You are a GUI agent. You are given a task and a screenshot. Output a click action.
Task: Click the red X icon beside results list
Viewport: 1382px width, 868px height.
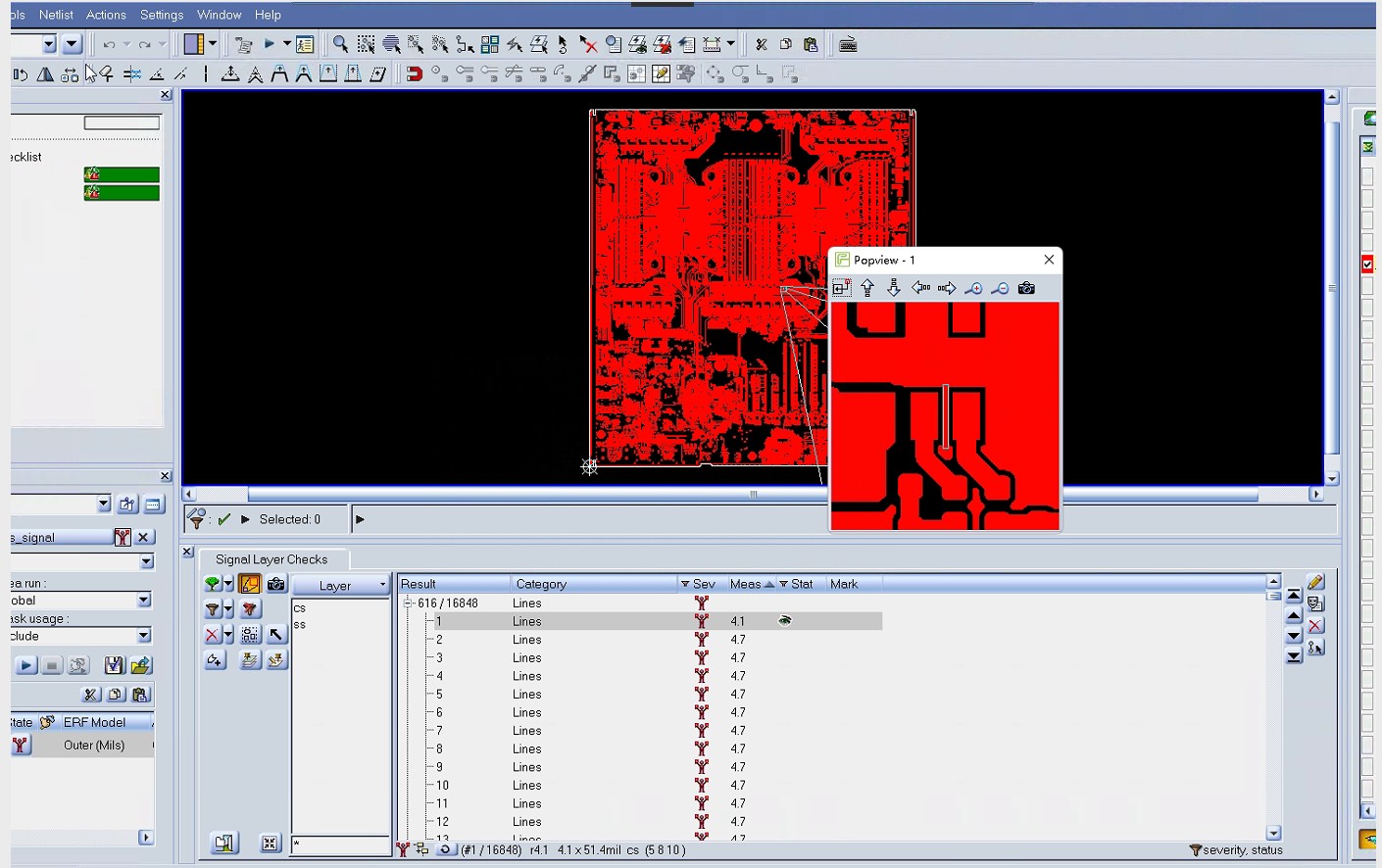(1315, 626)
